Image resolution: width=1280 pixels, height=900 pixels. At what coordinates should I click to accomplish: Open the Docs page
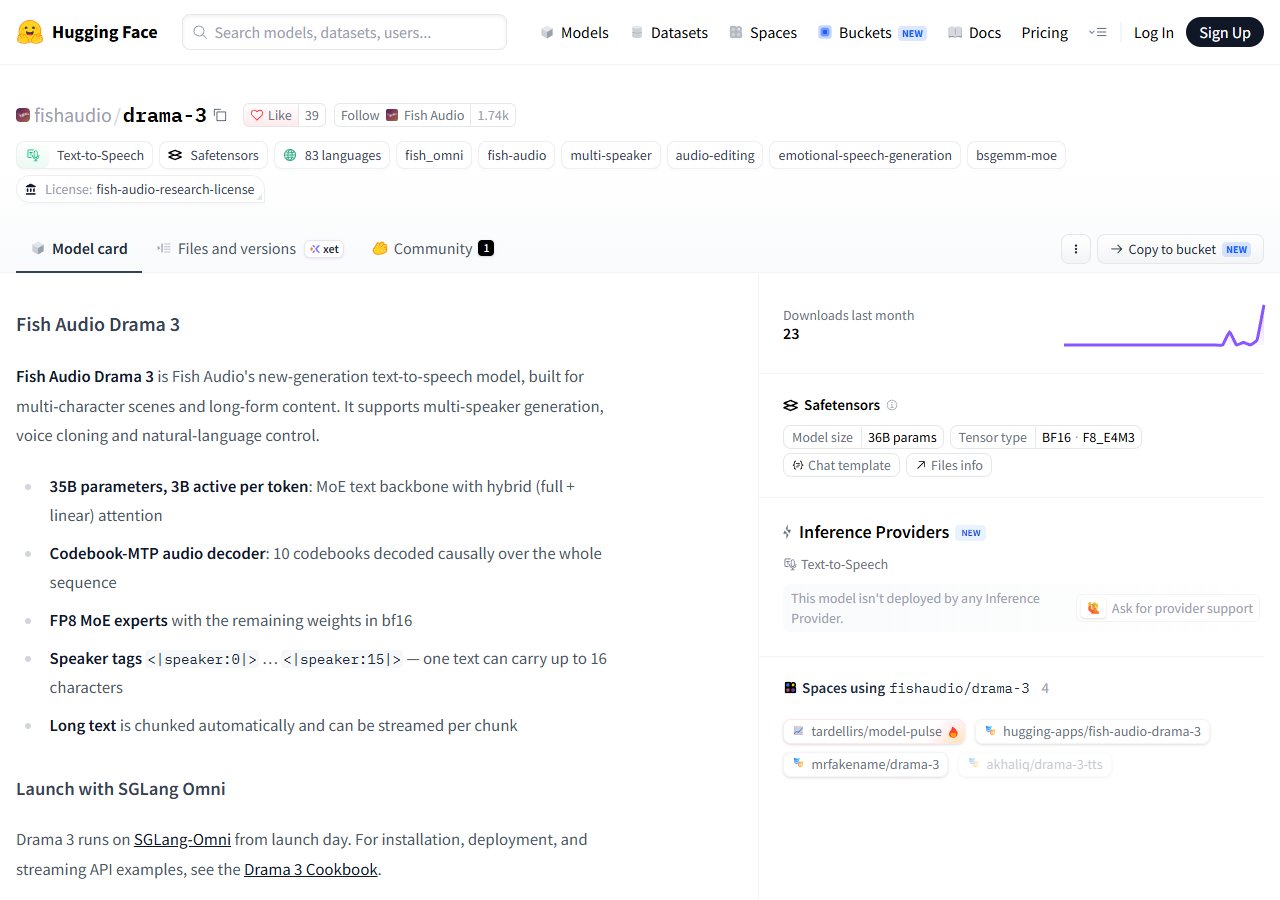click(x=974, y=32)
